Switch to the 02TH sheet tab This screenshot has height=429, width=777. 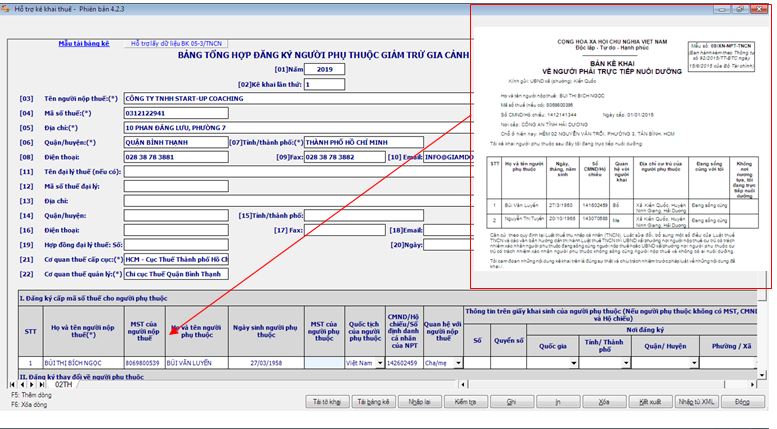pos(63,383)
